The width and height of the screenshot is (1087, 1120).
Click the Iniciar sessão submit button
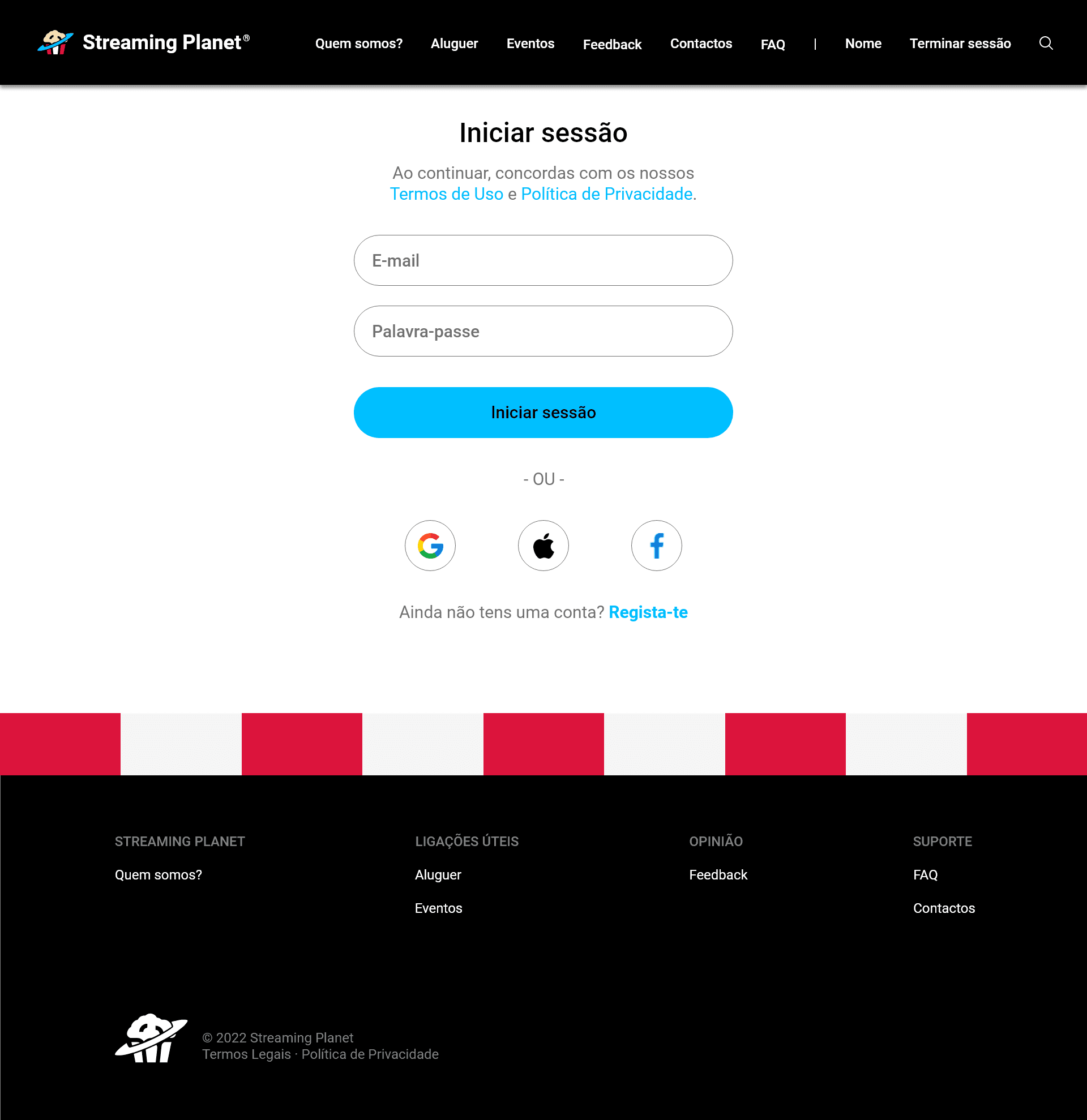click(543, 412)
